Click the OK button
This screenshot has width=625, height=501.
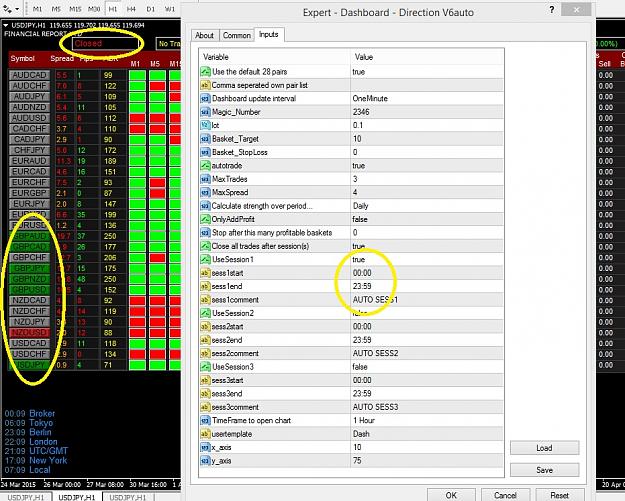tap(451, 495)
